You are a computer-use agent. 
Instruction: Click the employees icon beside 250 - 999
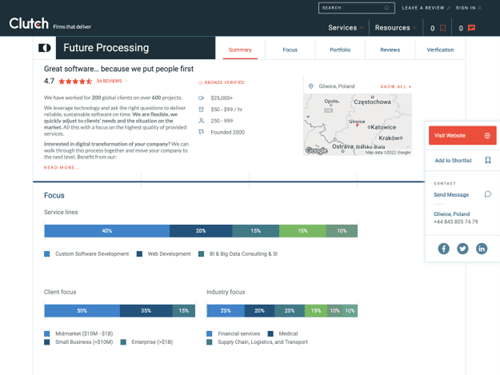click(x=201, y=121)
